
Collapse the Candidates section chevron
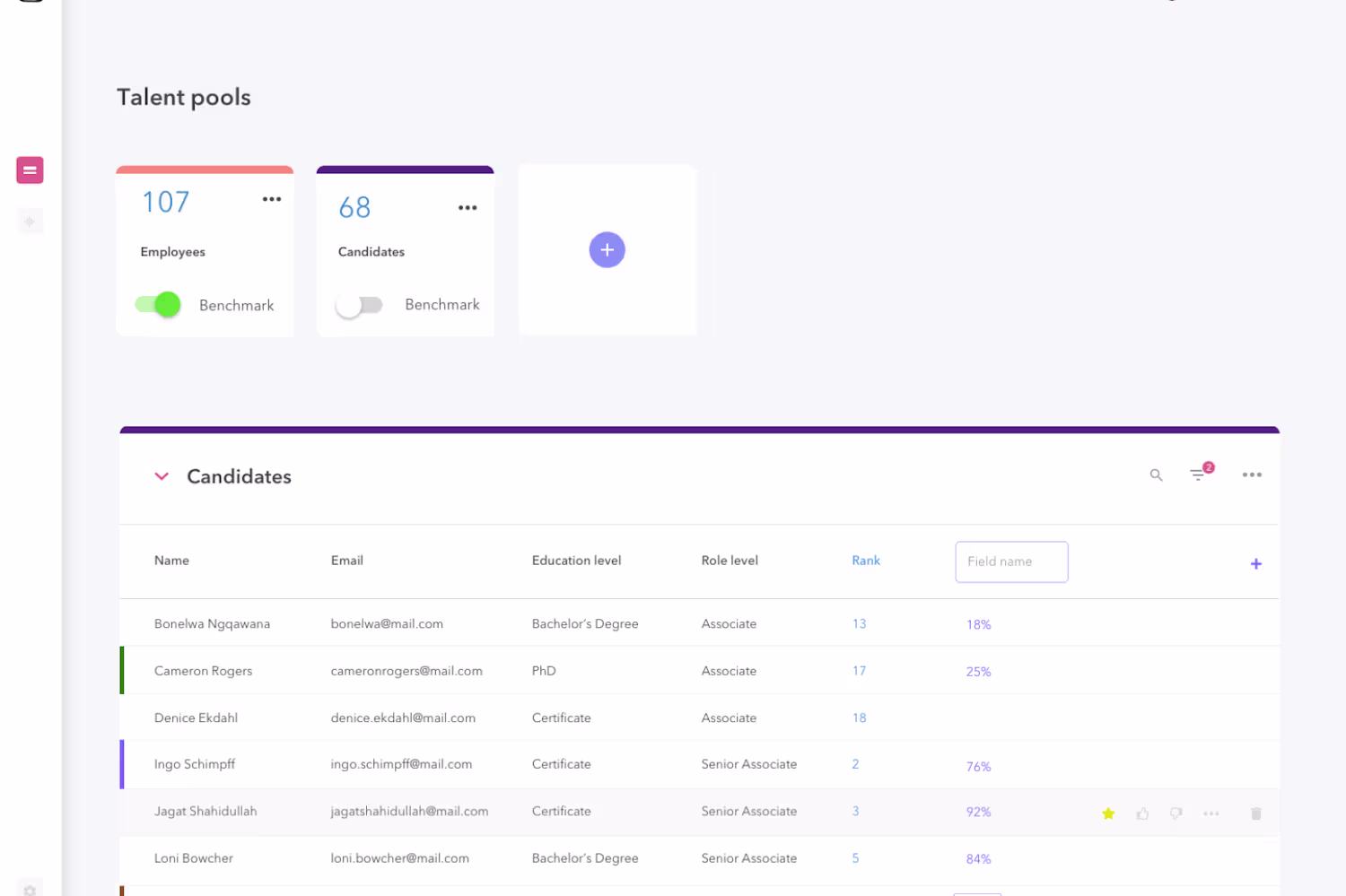tap(162, 476)
